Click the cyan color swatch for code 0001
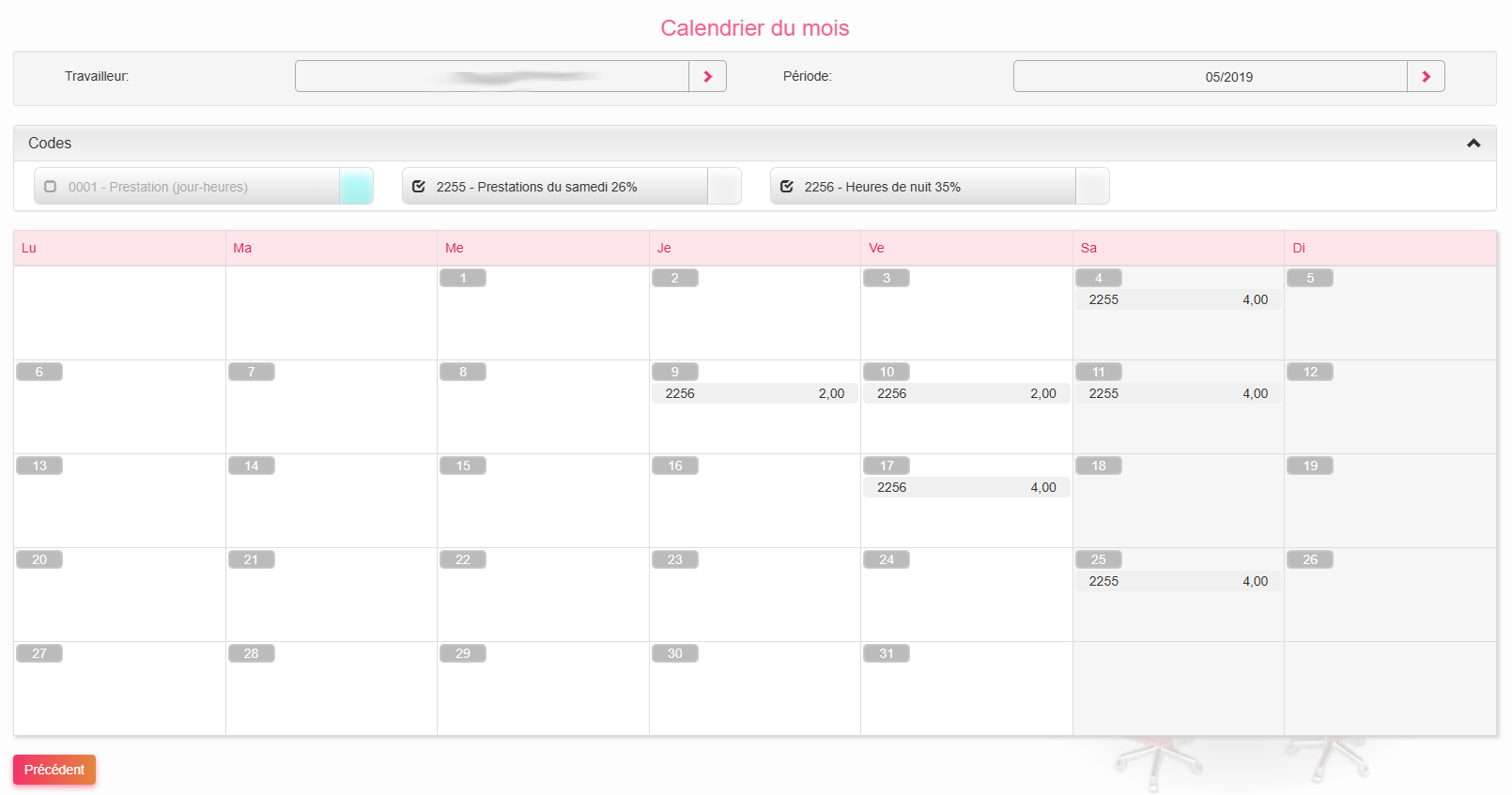This screenshot has height=795, width=1512. click(356, 187)
